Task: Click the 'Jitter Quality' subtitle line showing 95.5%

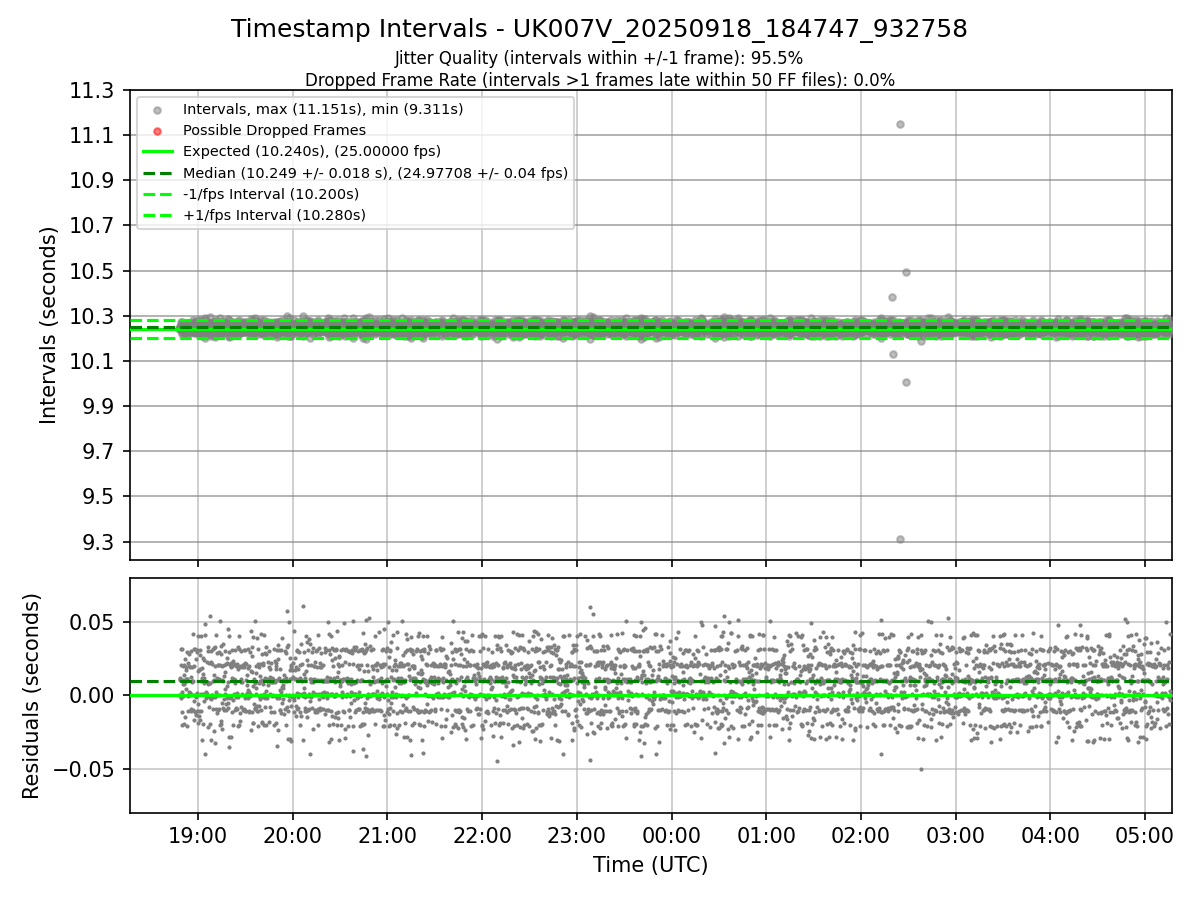Action: coord(599,58)
